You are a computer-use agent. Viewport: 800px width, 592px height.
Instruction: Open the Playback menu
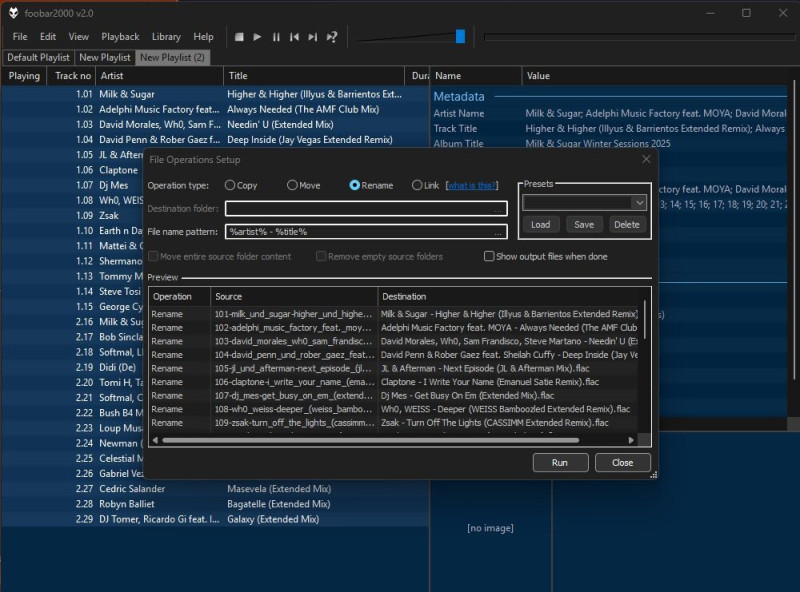(x=120, y=37)
